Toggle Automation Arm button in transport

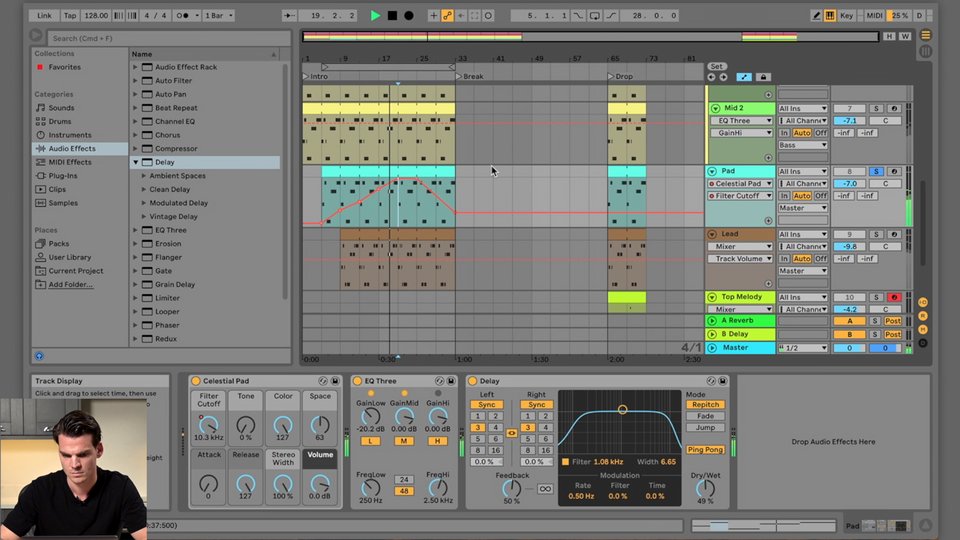pyautogui.click(x=448, y=15)
